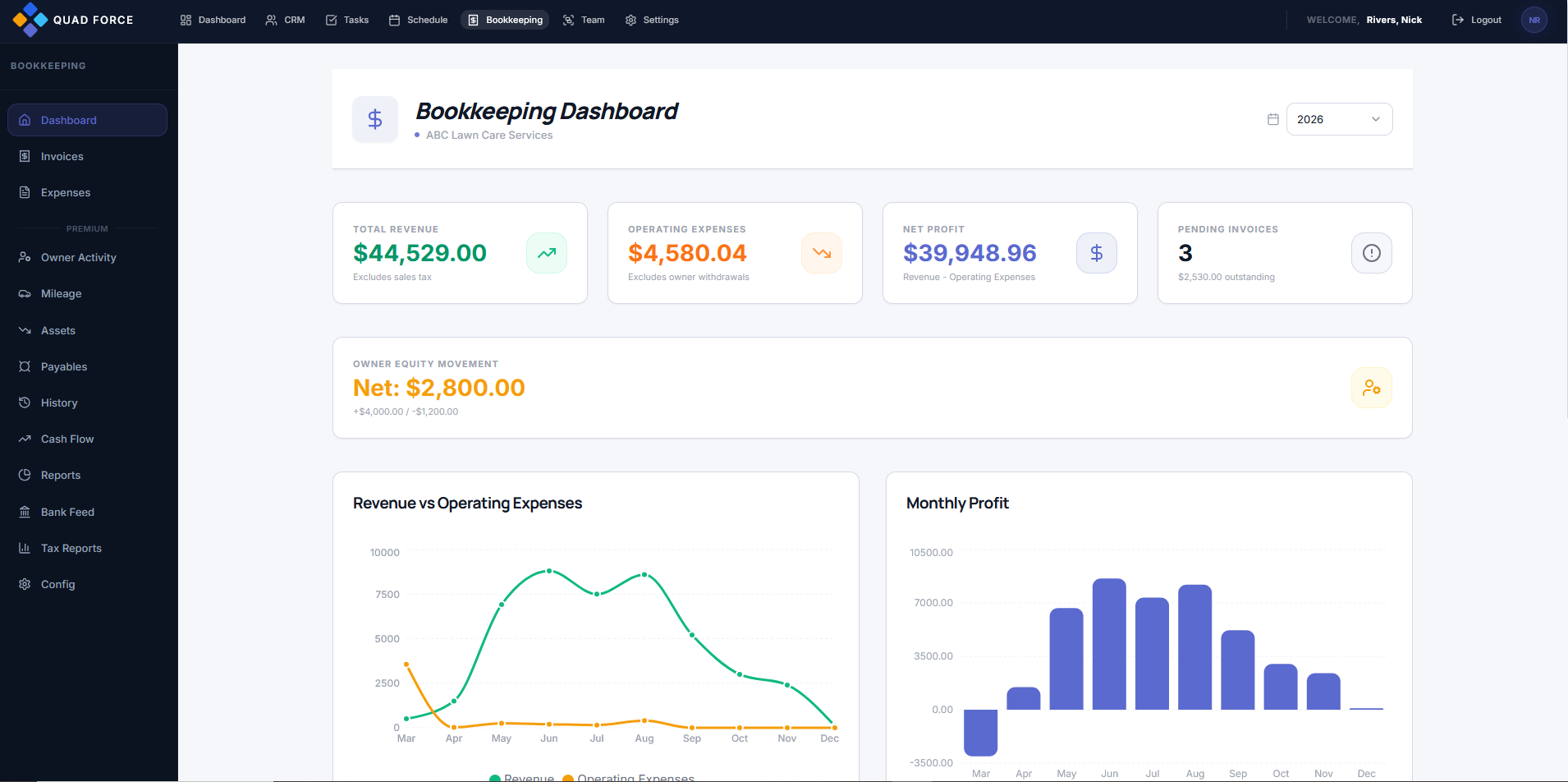Go to Expenses in the sidebar
The width and height of the screenshot is (1568, 782).
point(66,192)
